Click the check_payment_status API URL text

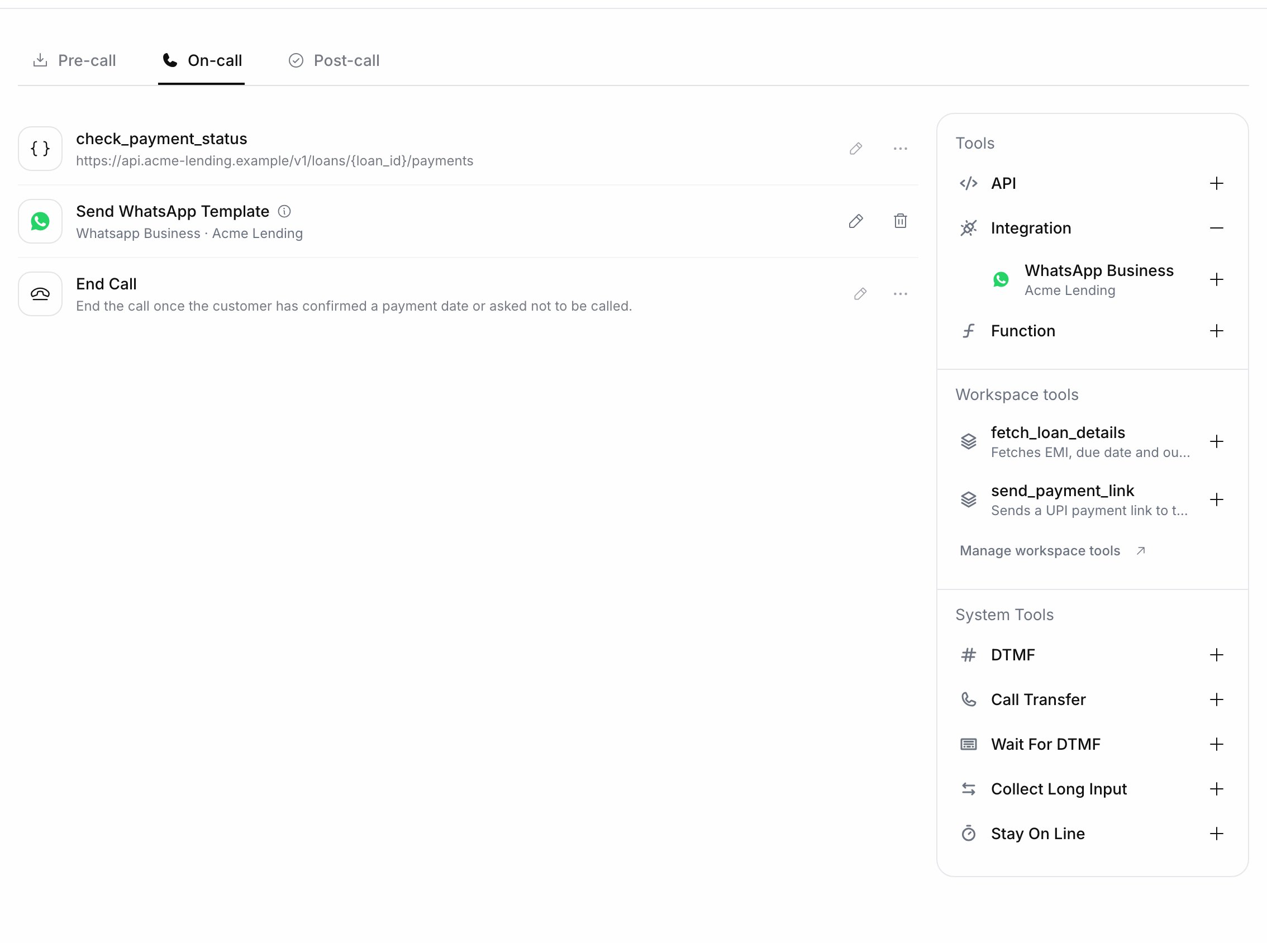point(274,161)
